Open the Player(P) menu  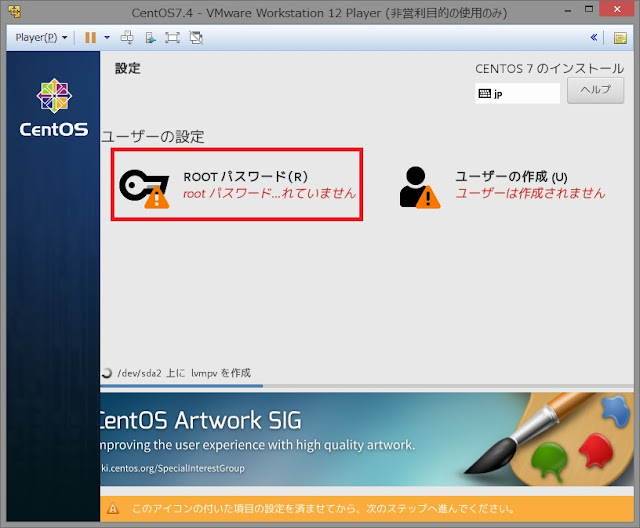[x=41, y=38]
